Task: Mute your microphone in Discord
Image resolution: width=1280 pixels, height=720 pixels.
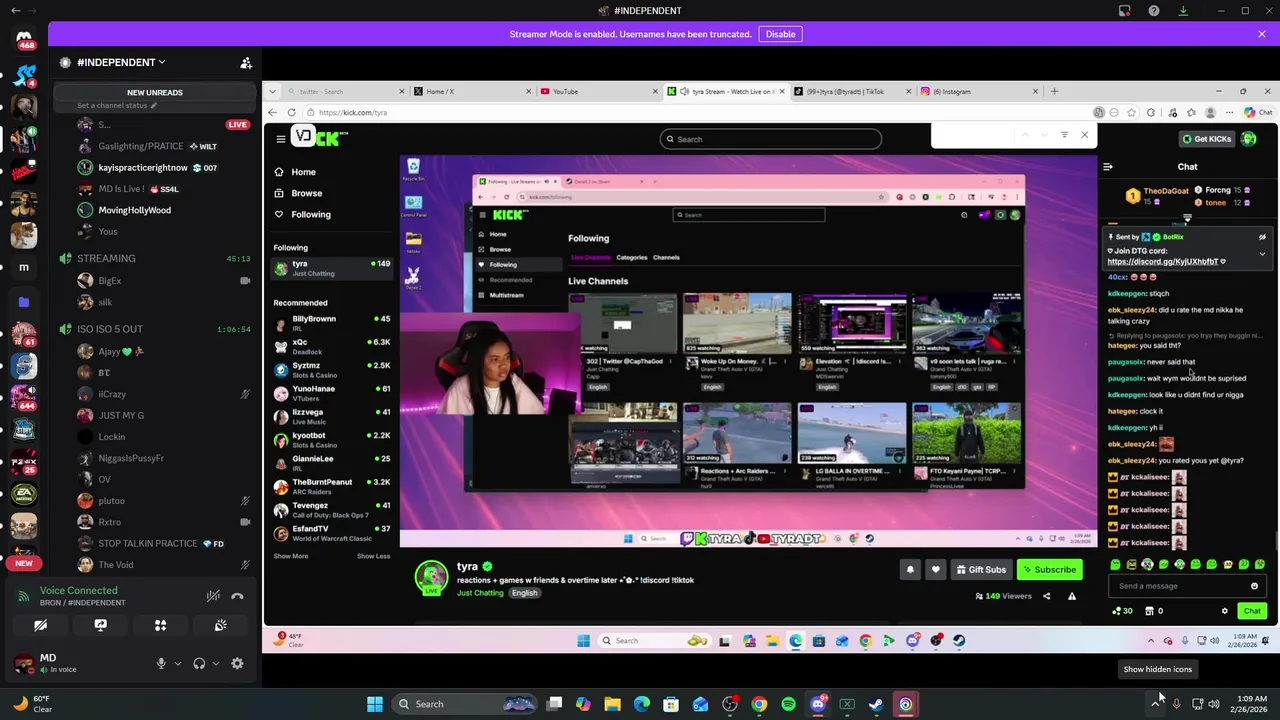Action: (161, 663)
